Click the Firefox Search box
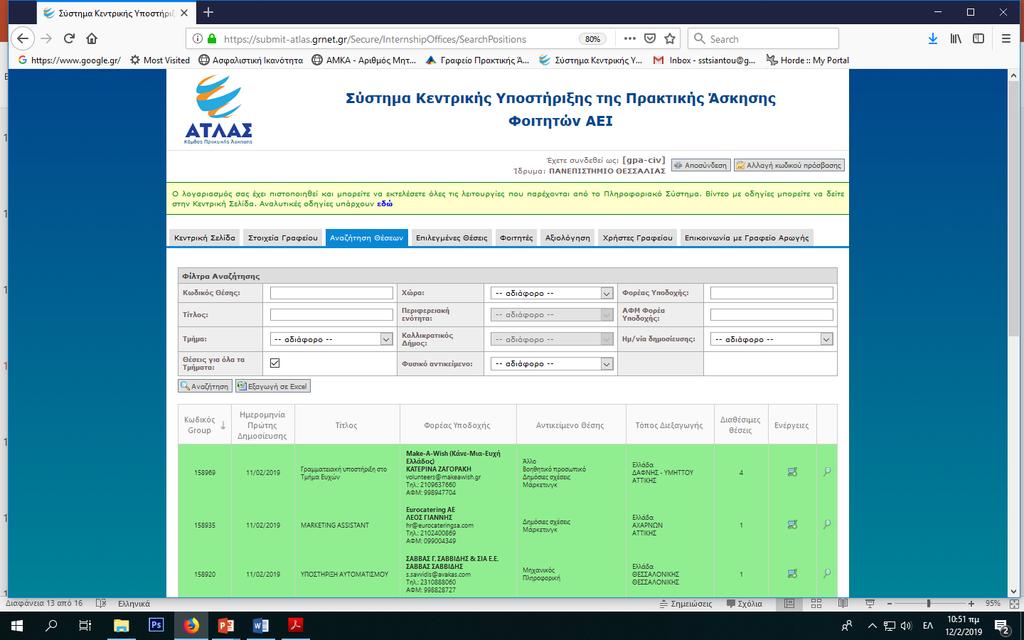The image size is (1024, 640). tap(763, 39)
